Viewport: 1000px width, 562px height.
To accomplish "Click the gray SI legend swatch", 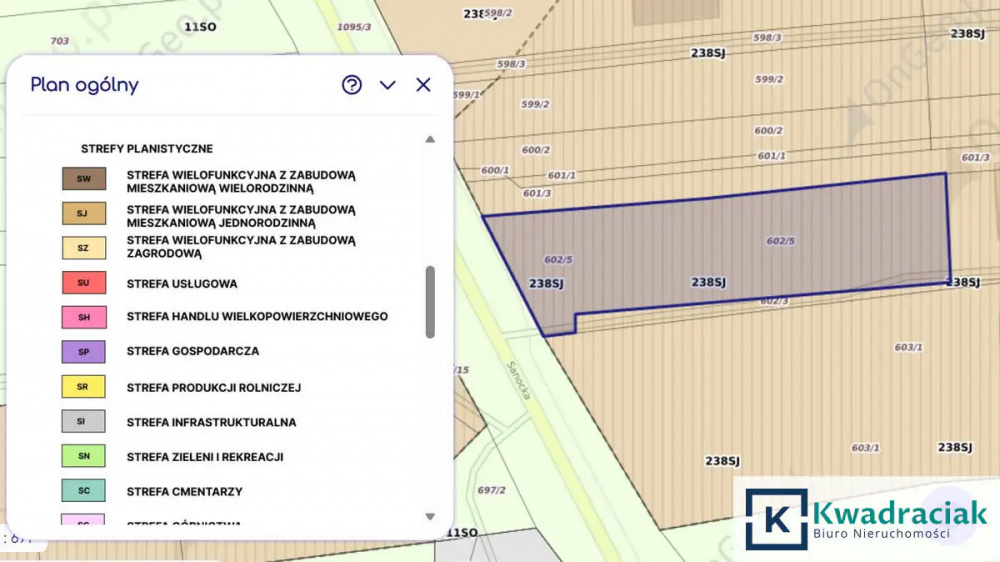I will pyautogui.click(x=84, y=422).
